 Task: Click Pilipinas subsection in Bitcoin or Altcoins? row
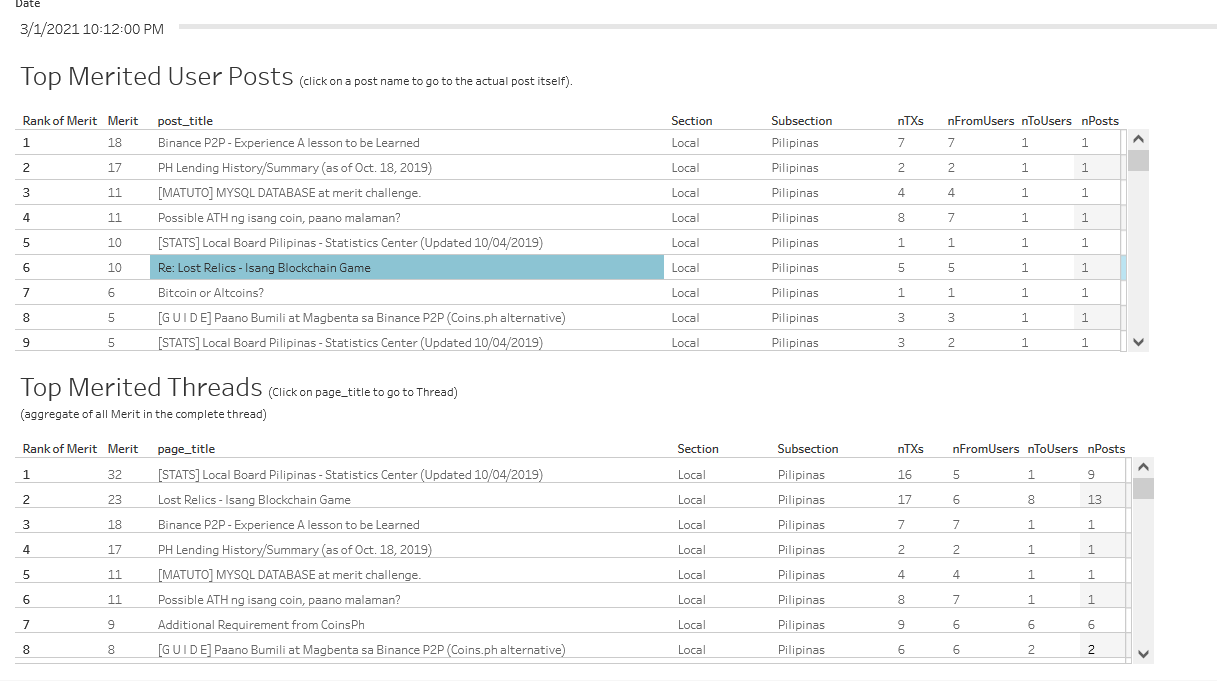pyautogui.click(x=795, y=293)
